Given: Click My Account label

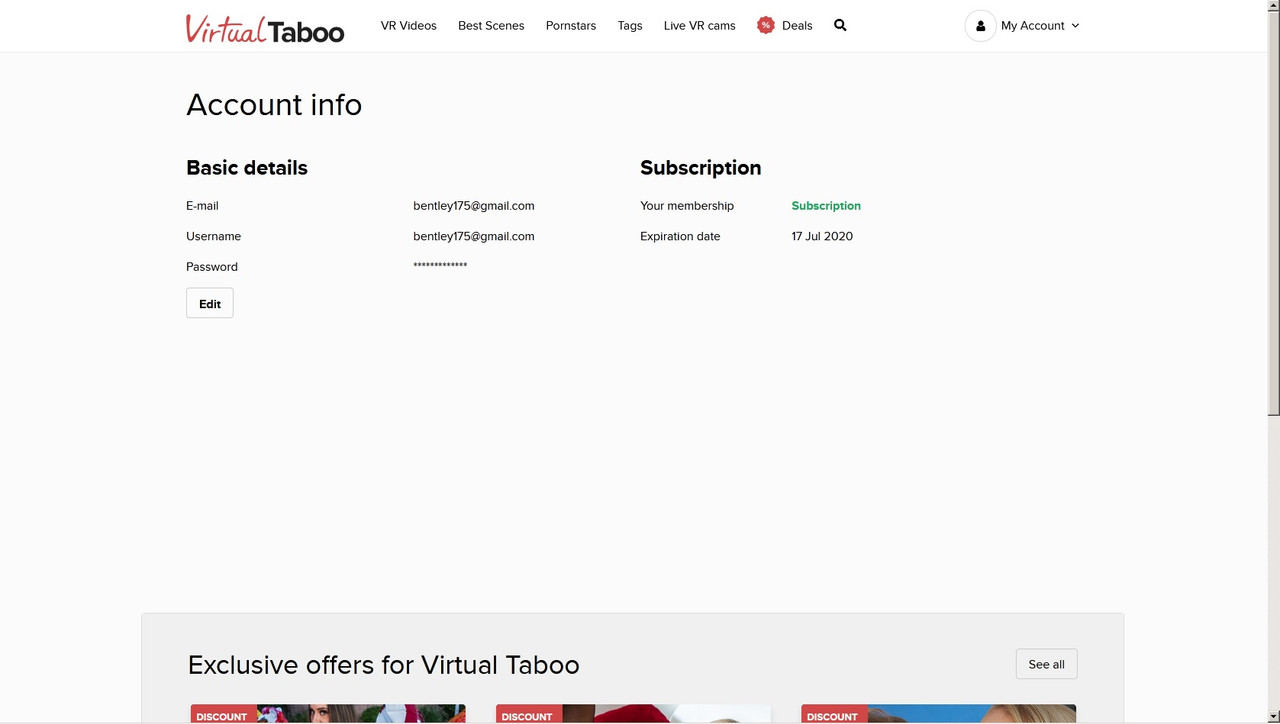Looking at the screenshot, I should (1033, 26).
